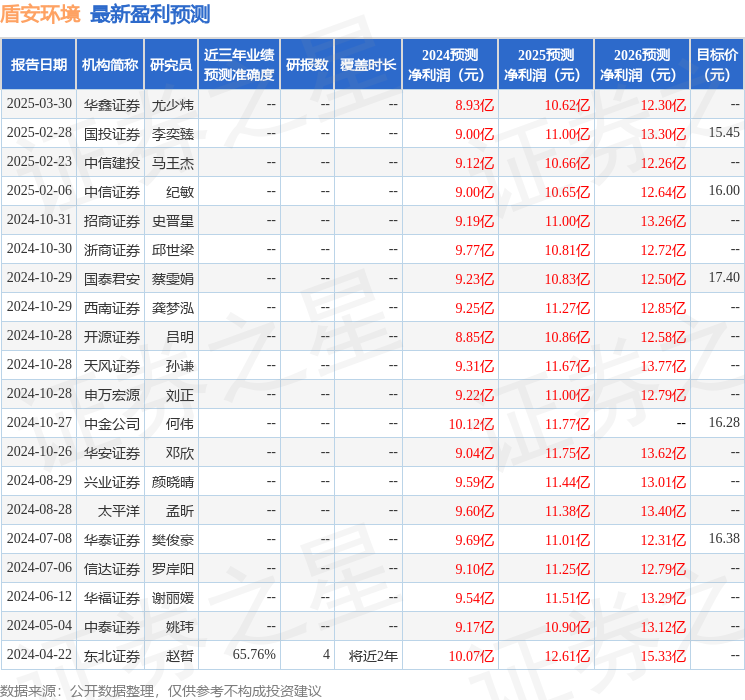Click target price 17.40
Viewport: 745px width, 700px height.
click(724, 277)
